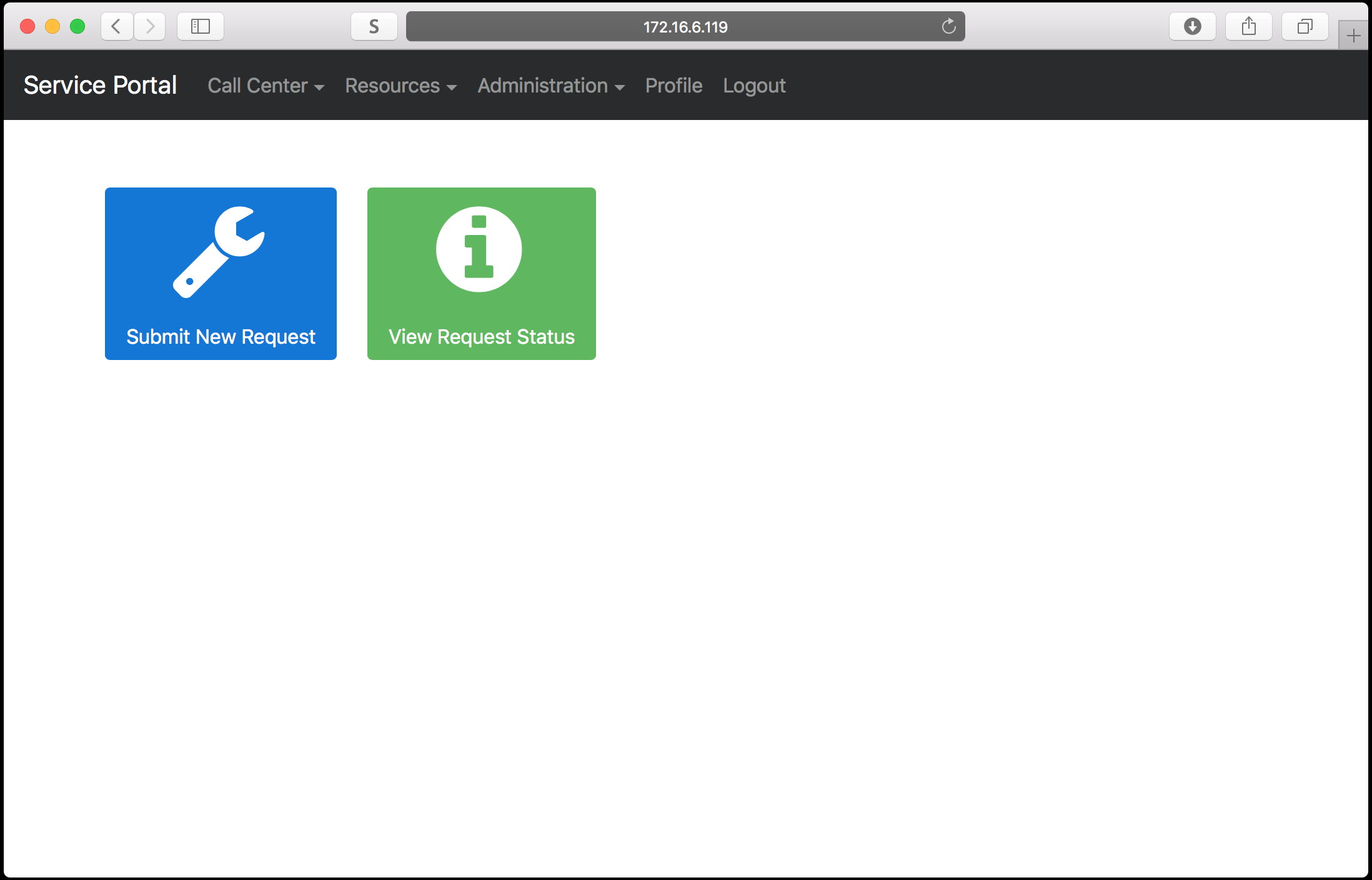Click the info circle icon on green tile
The width and height of the screenshot is (1372, 880).
click(479, 249)
